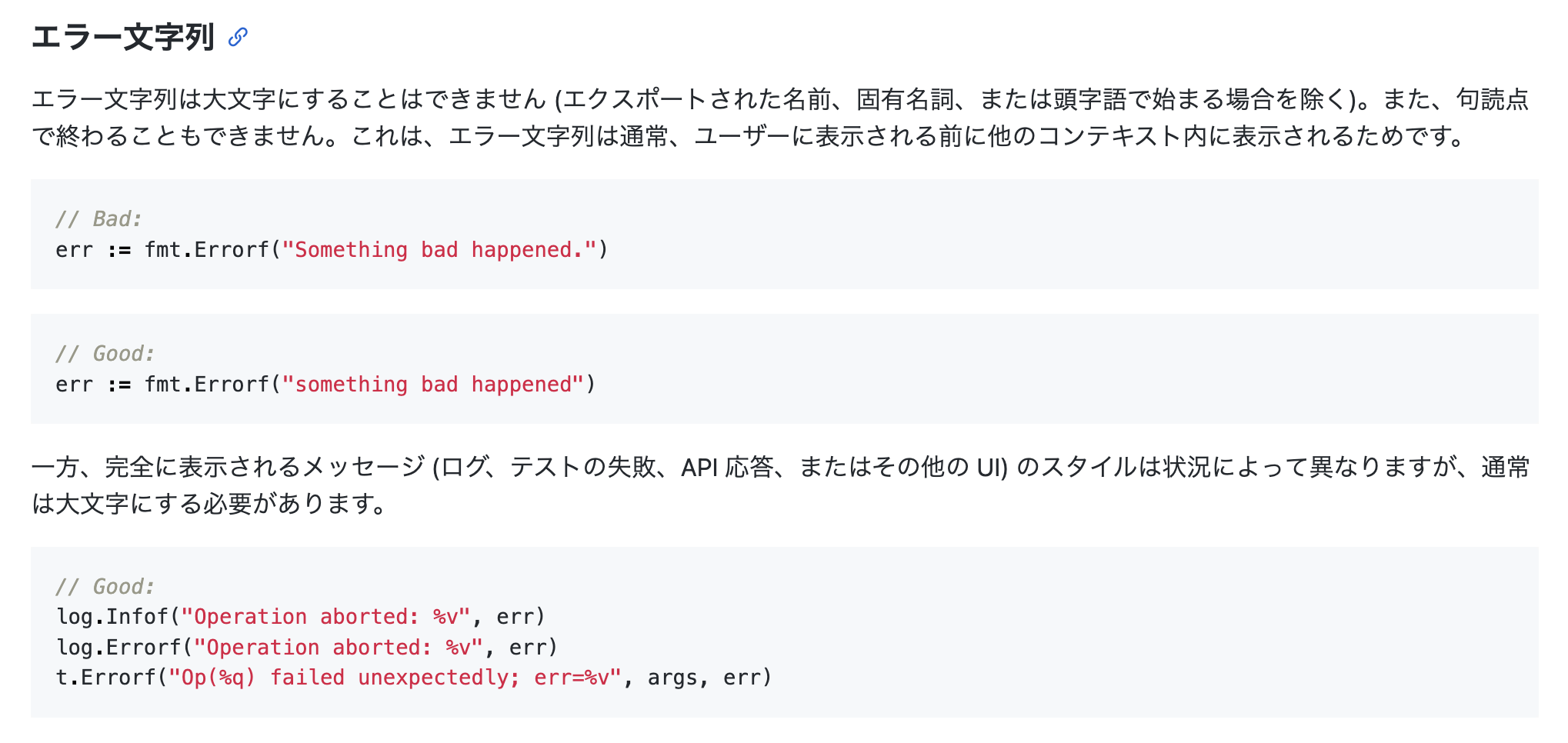
Task: Click the "Something bad happened." string literal
Action: [439, 250]
